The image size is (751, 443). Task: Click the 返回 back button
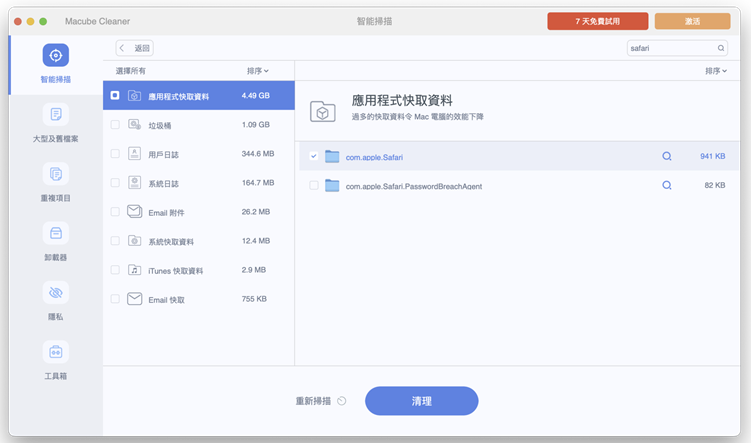point(135,48)
